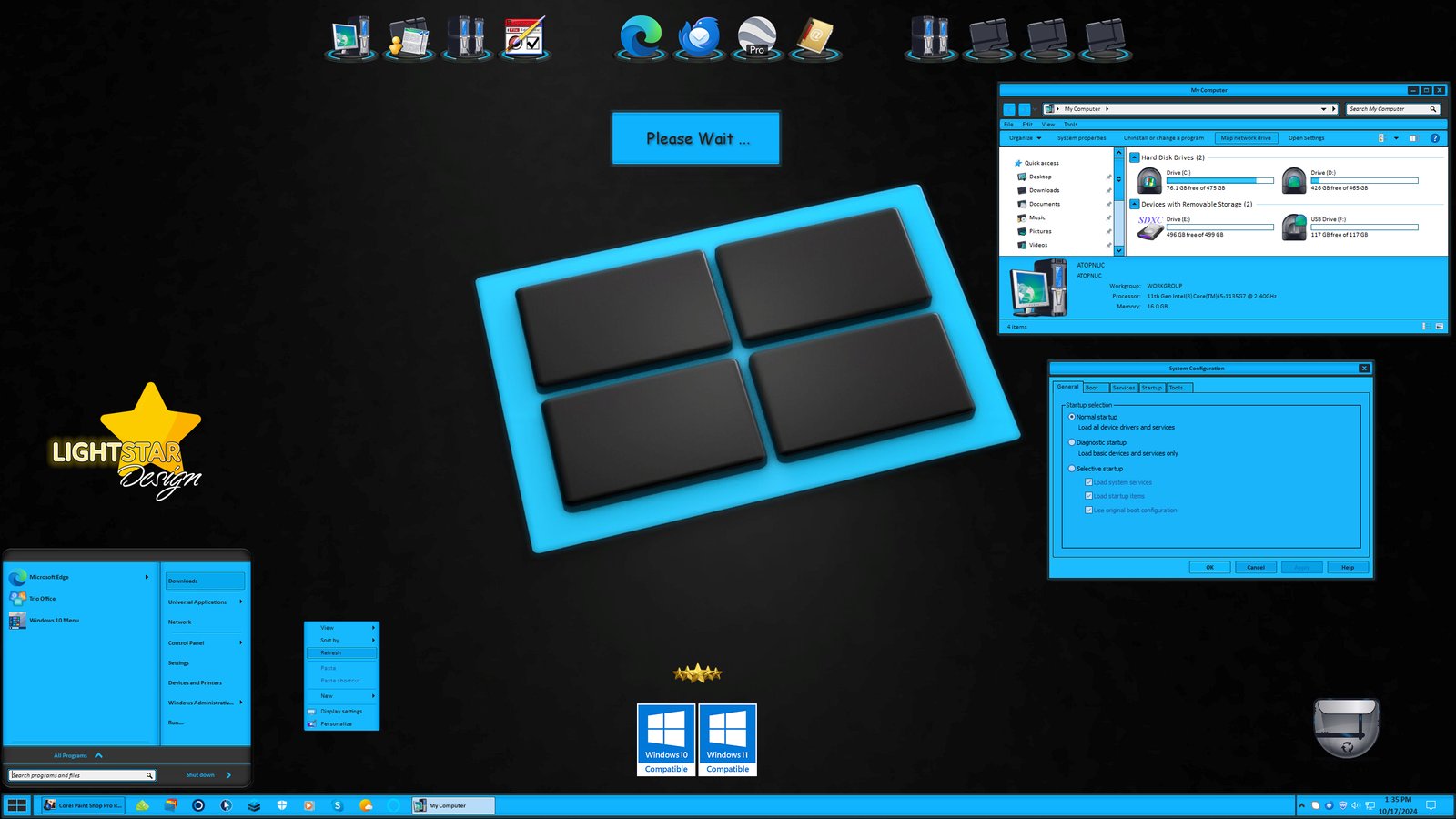Open the user documents dock icon
The height and width of the screenshot is (819, 1456).
(409, 37)
